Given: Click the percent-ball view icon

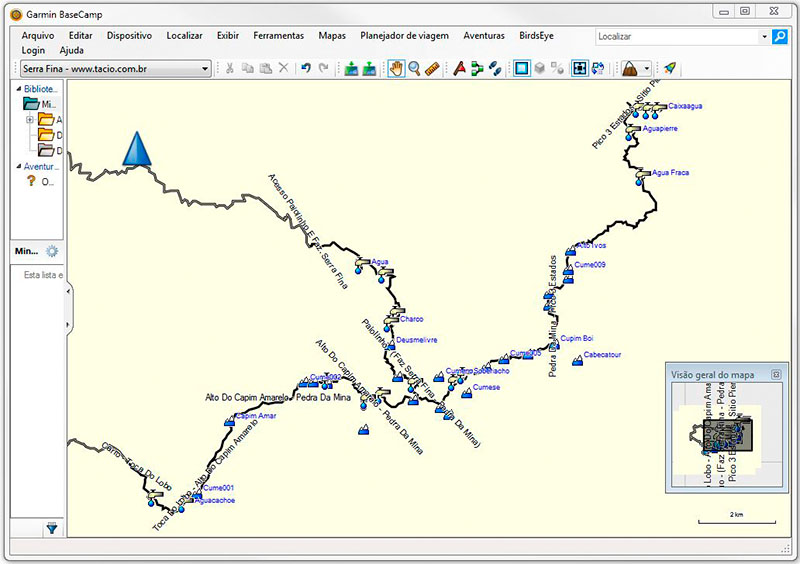Looking at the screenshot, I should click(558, 68).
